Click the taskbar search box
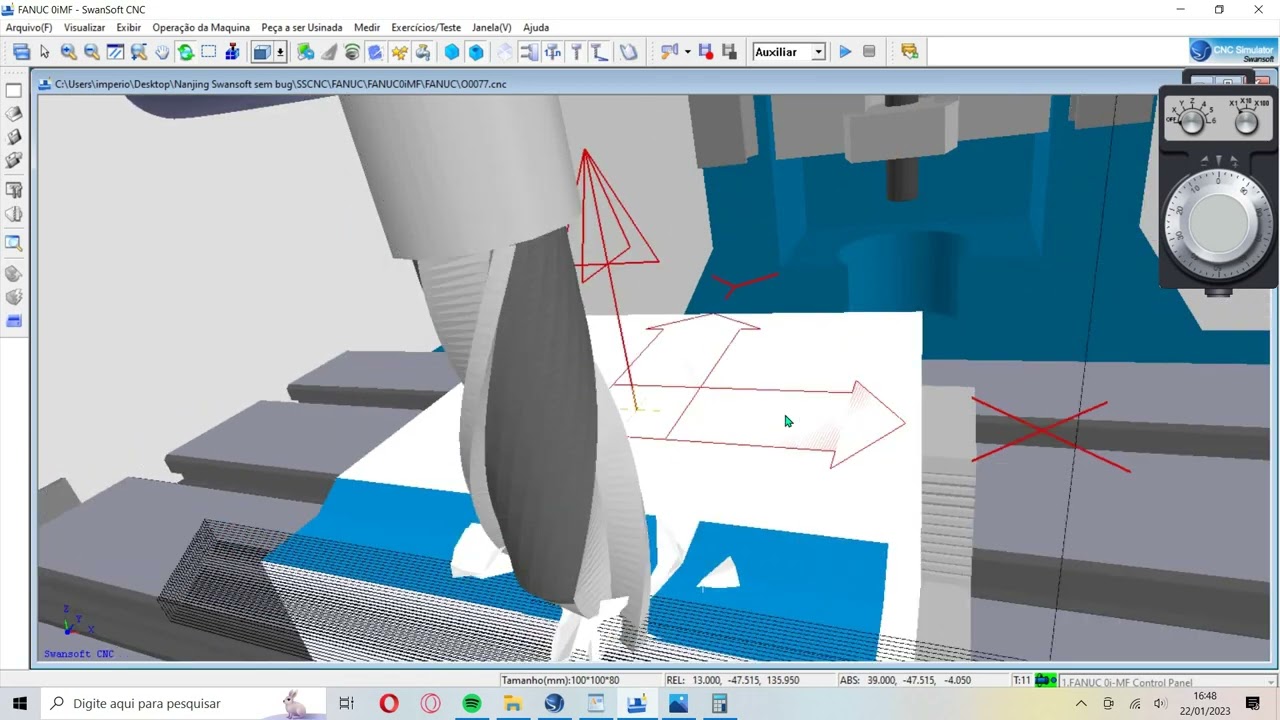Screen dimensions: 1280x720 pyautogui.click(x=183, y=704)
